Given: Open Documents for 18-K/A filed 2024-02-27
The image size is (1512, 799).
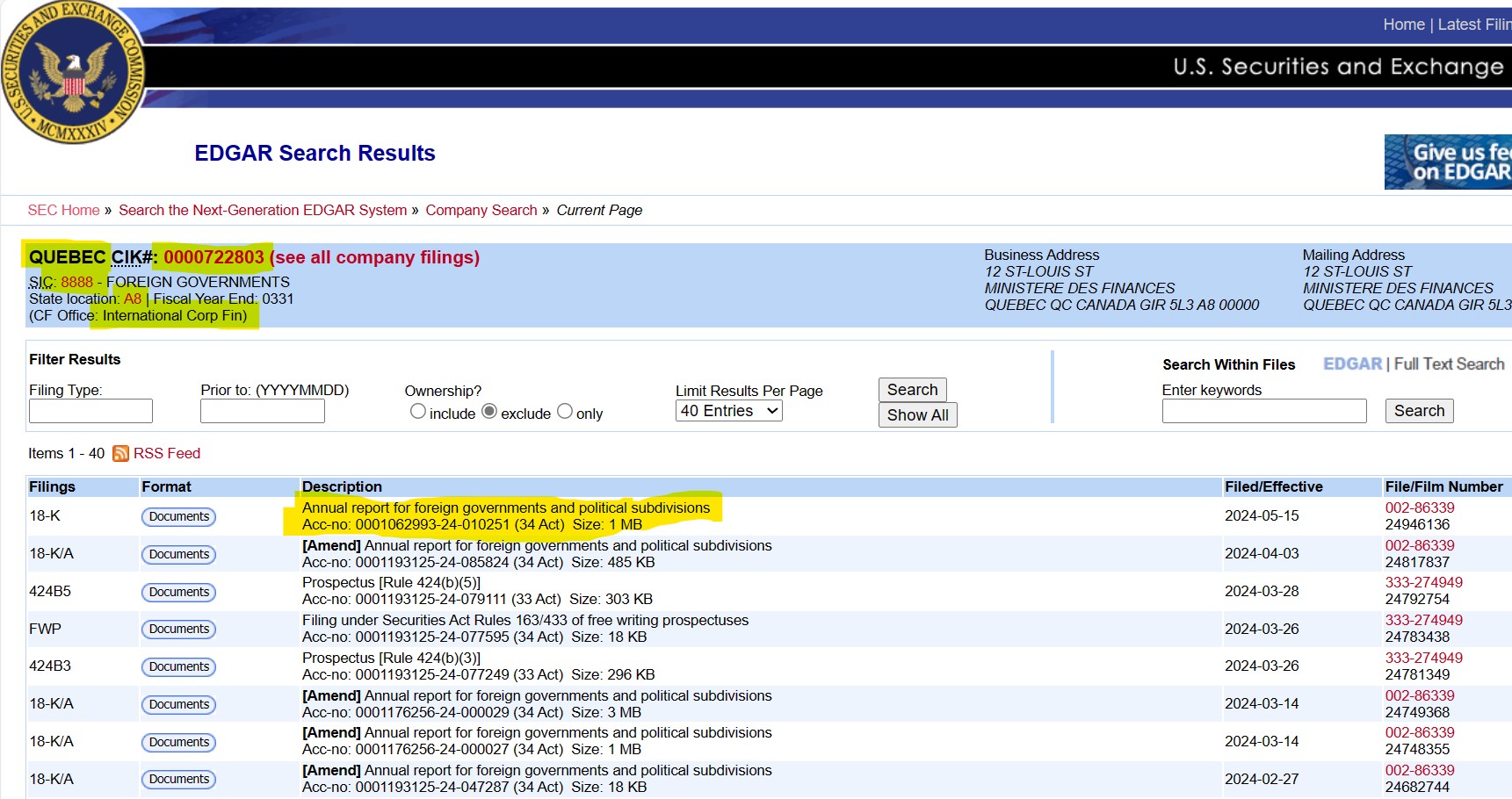Looking at the screenshot, I should (179, 780).
